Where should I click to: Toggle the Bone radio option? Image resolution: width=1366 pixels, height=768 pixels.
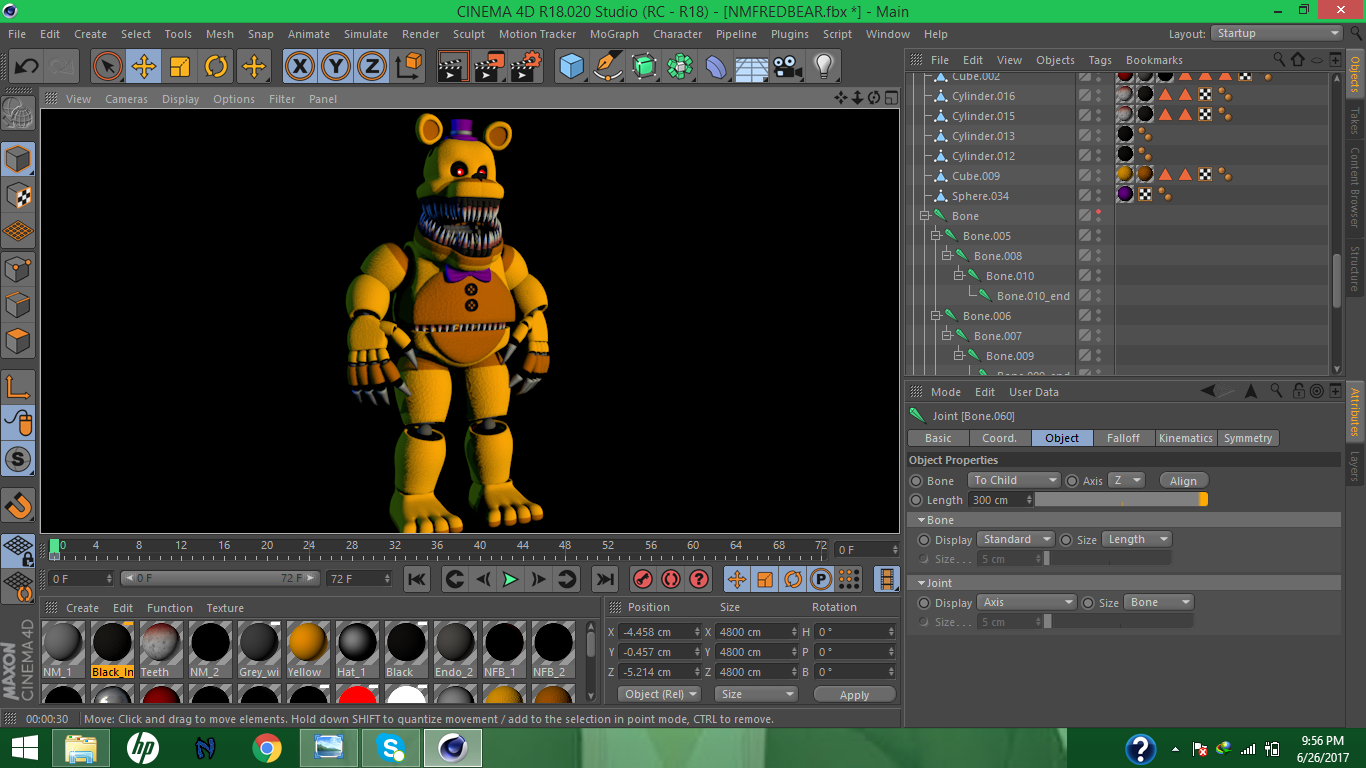pyautogui.click(x=916, y=481)
